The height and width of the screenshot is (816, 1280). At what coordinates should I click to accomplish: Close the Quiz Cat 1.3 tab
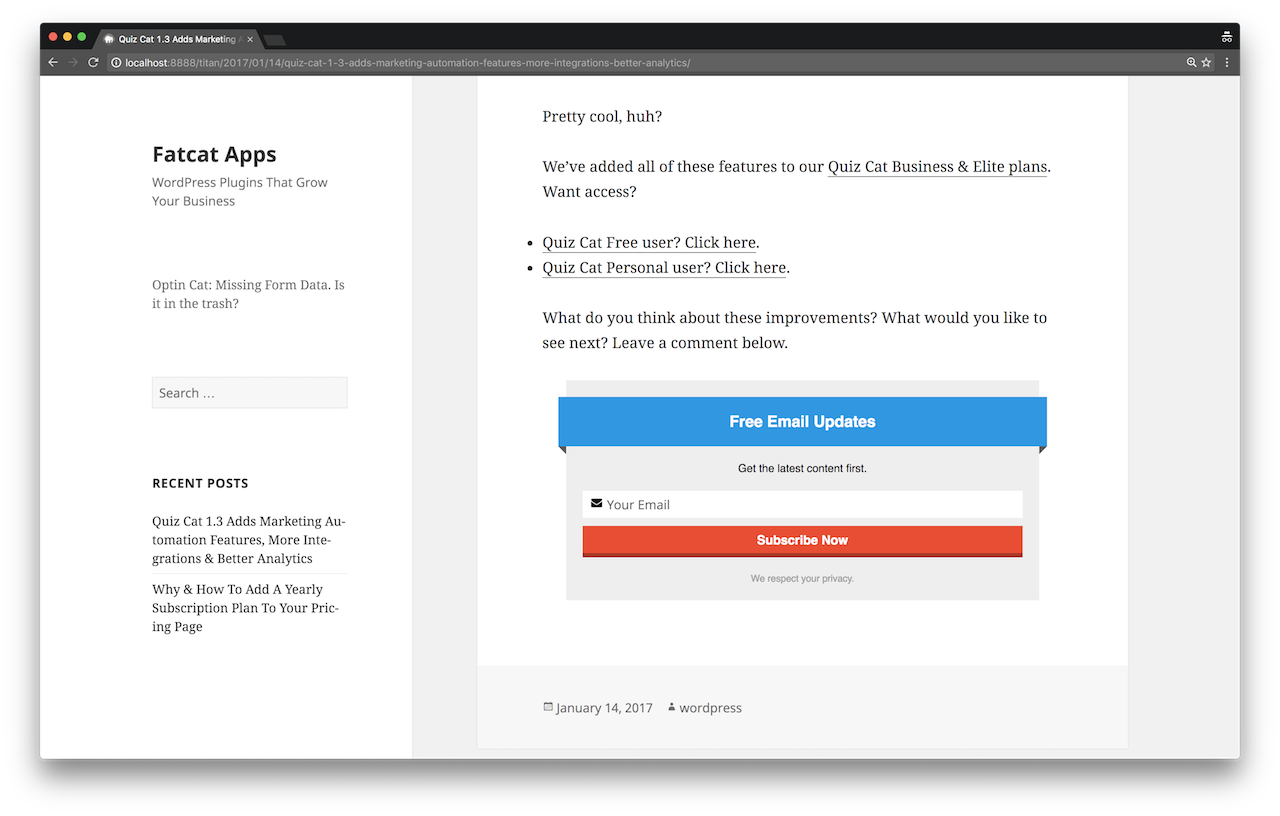(250, 39)
